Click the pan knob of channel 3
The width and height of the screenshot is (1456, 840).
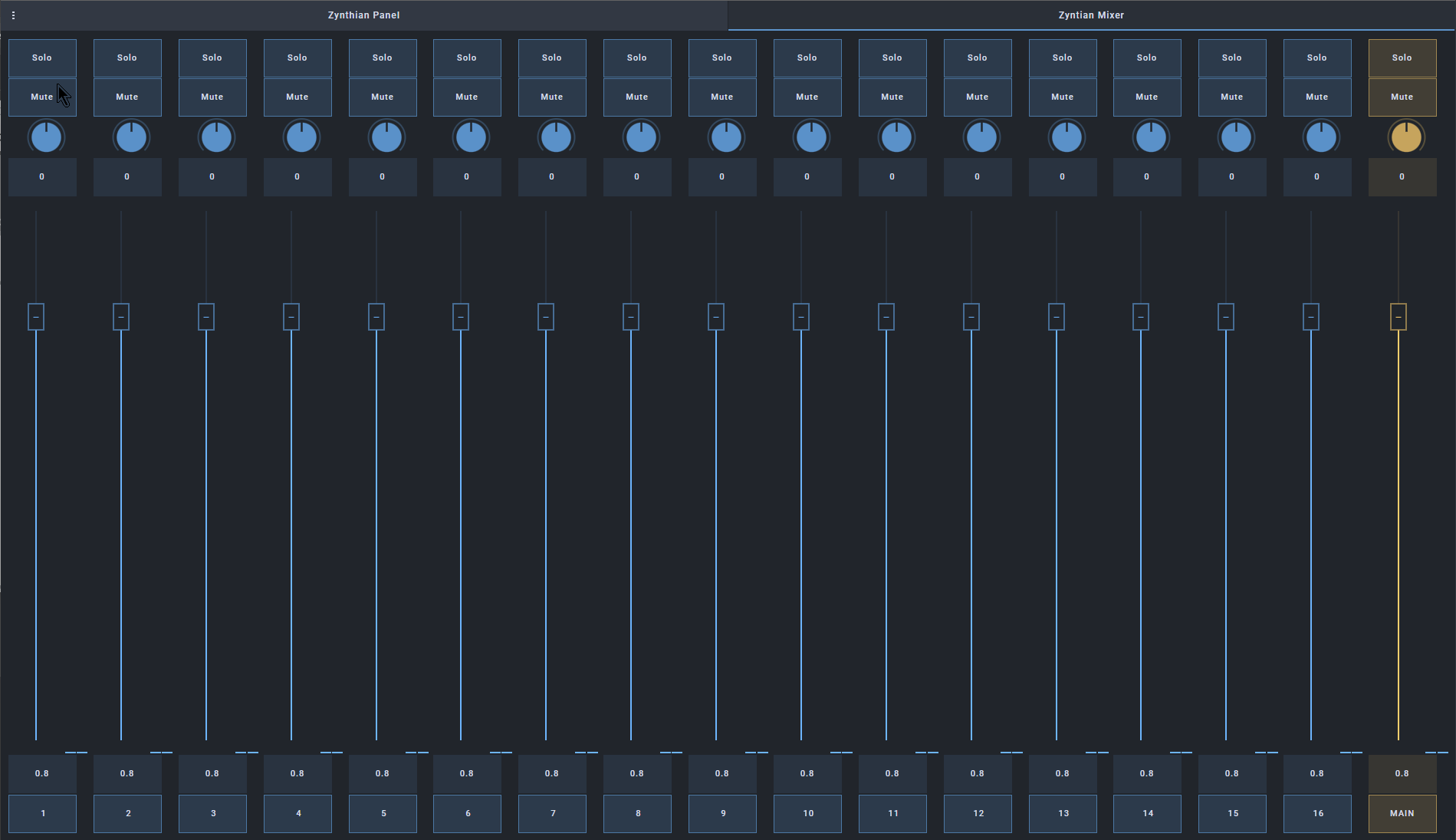216,138
